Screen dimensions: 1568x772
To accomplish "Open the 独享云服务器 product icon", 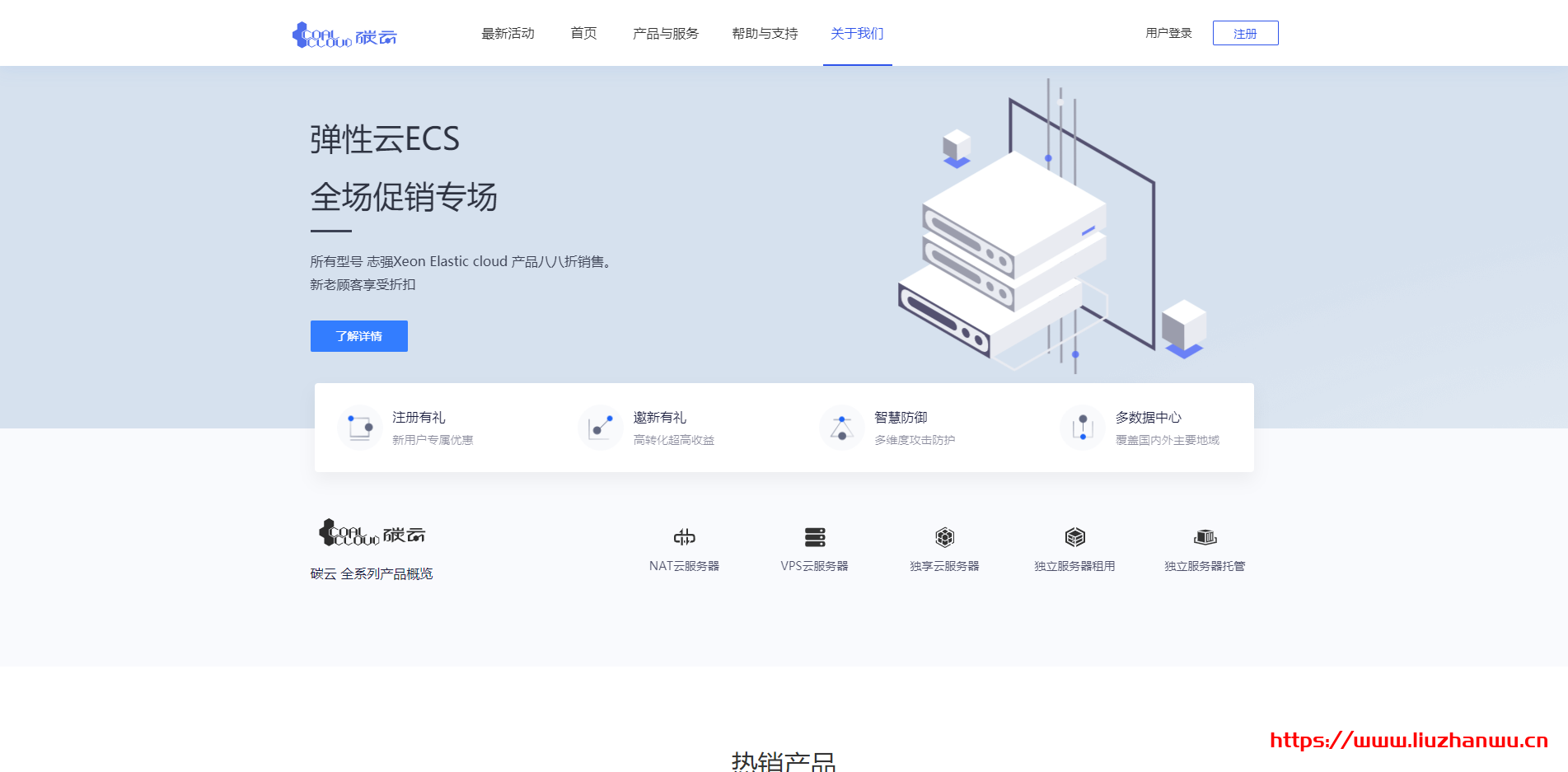I will [945, 537].
